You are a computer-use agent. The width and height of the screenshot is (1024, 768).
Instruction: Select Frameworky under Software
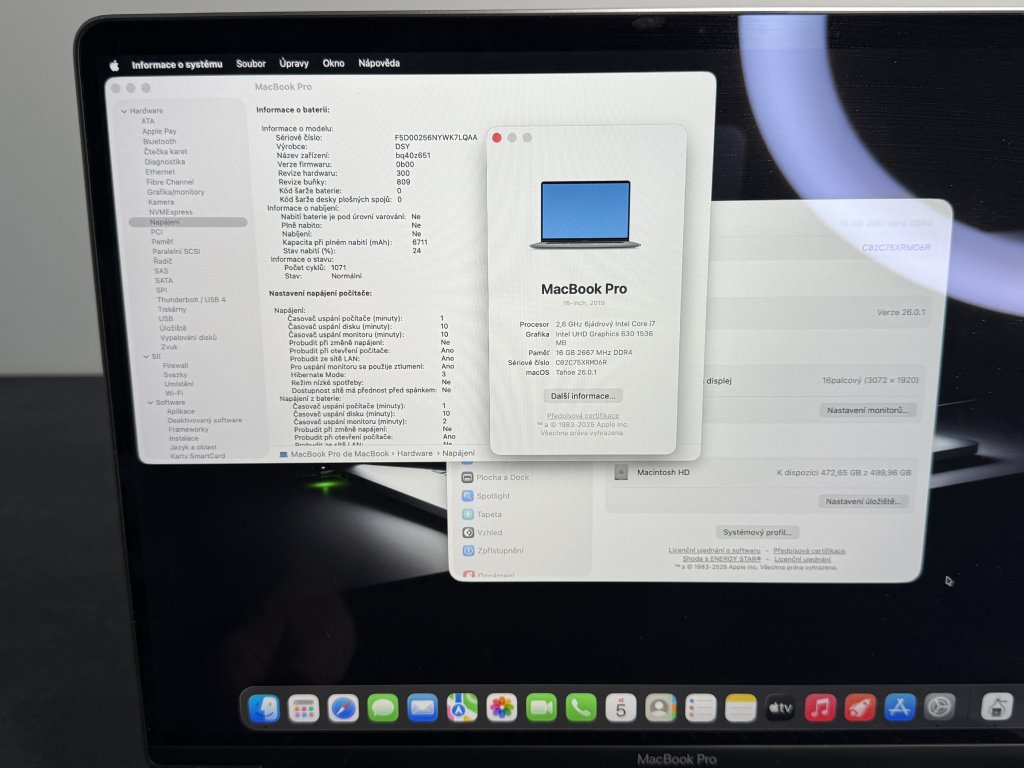tap(188, 430)
